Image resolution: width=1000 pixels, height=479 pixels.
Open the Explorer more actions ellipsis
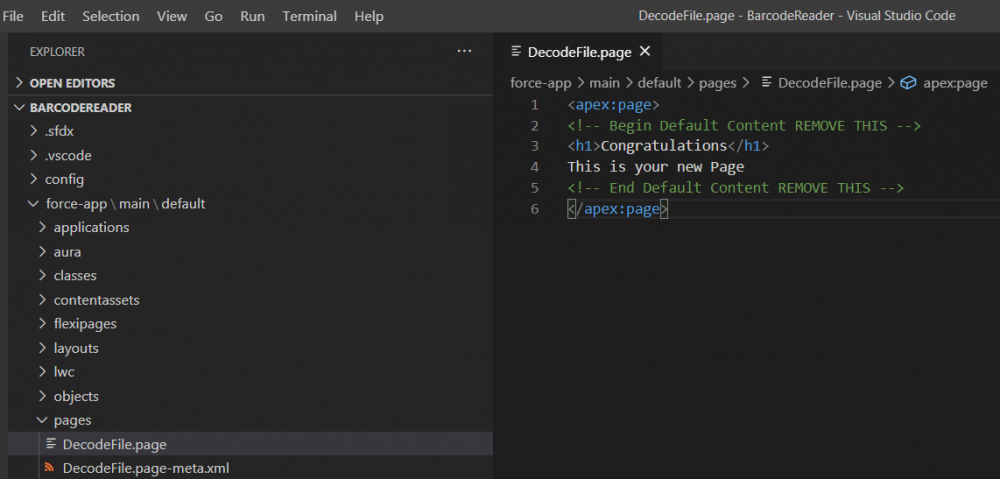tap(463, 51)
